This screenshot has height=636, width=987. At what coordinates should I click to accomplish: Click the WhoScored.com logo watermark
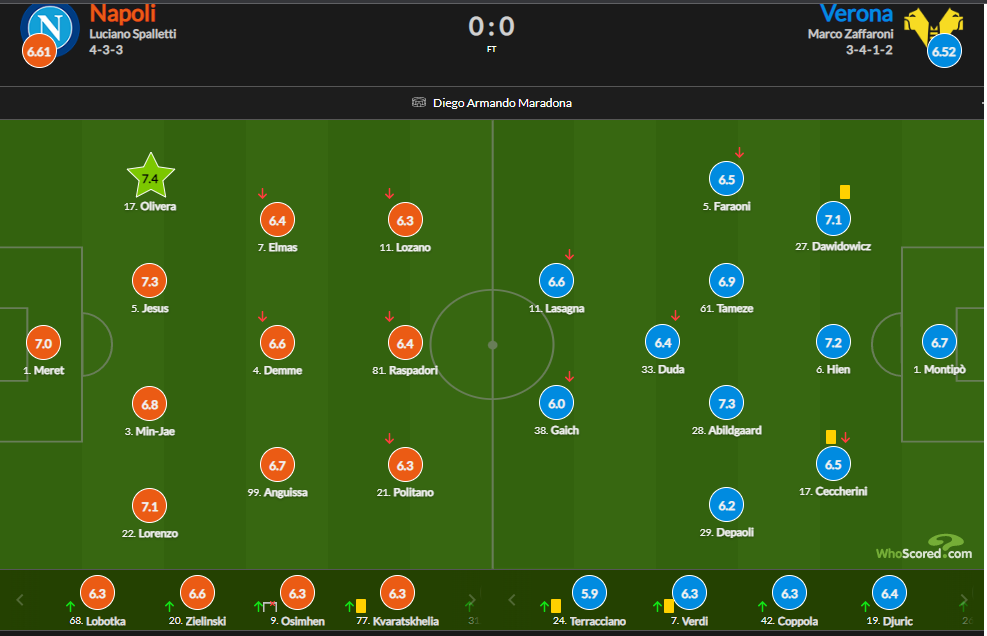tap(924, 548)
